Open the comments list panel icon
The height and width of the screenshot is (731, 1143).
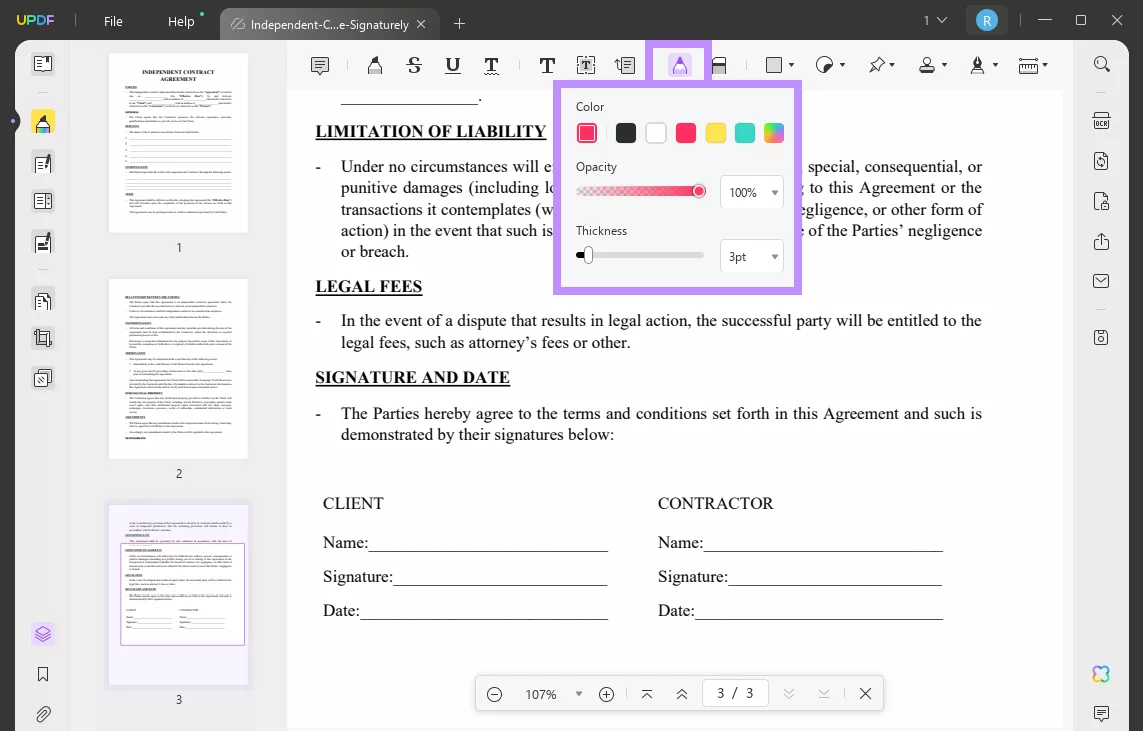[1101, 713]
